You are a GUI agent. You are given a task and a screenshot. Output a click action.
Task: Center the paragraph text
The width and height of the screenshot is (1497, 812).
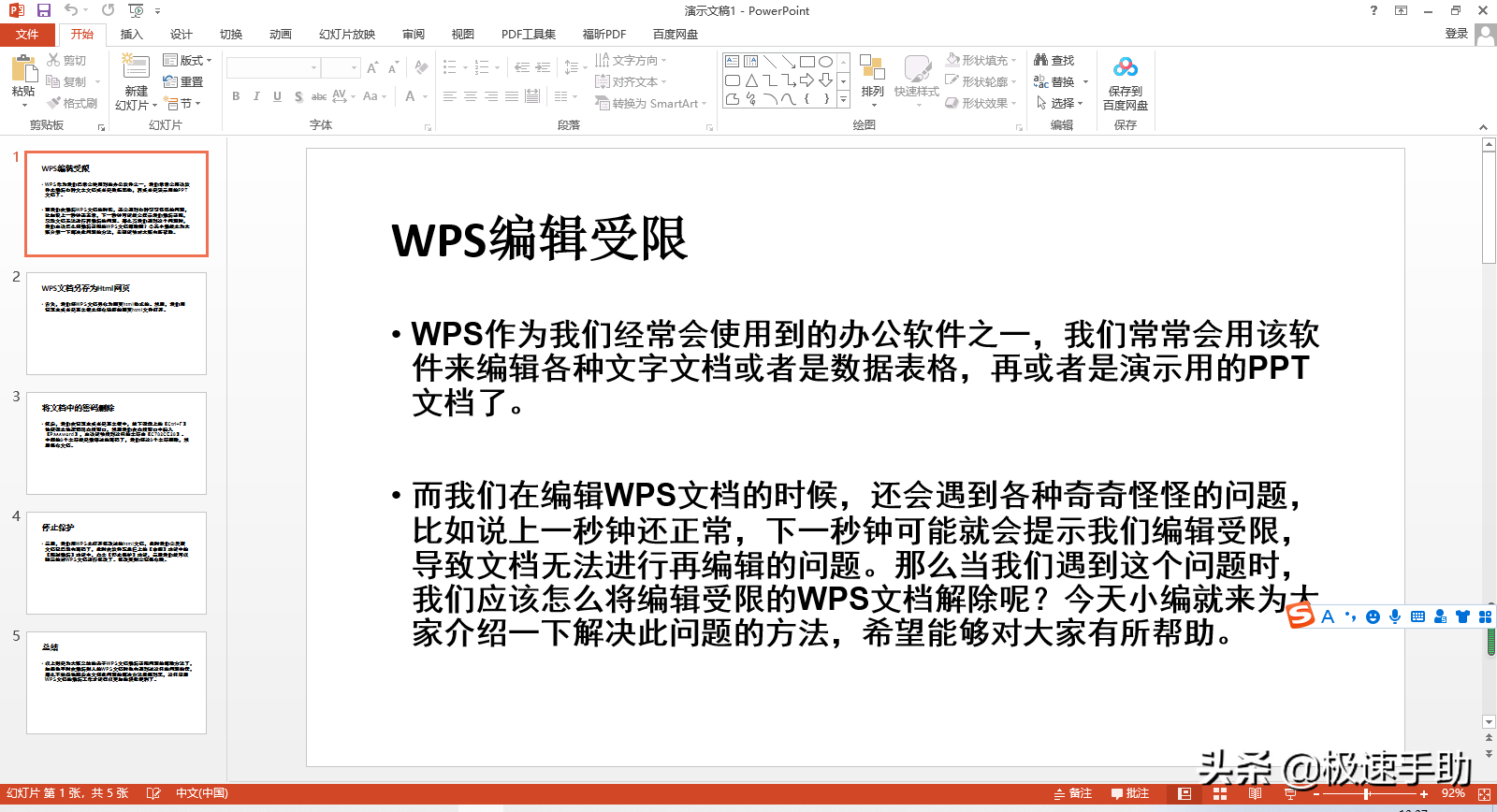click(x=471, y=95)
